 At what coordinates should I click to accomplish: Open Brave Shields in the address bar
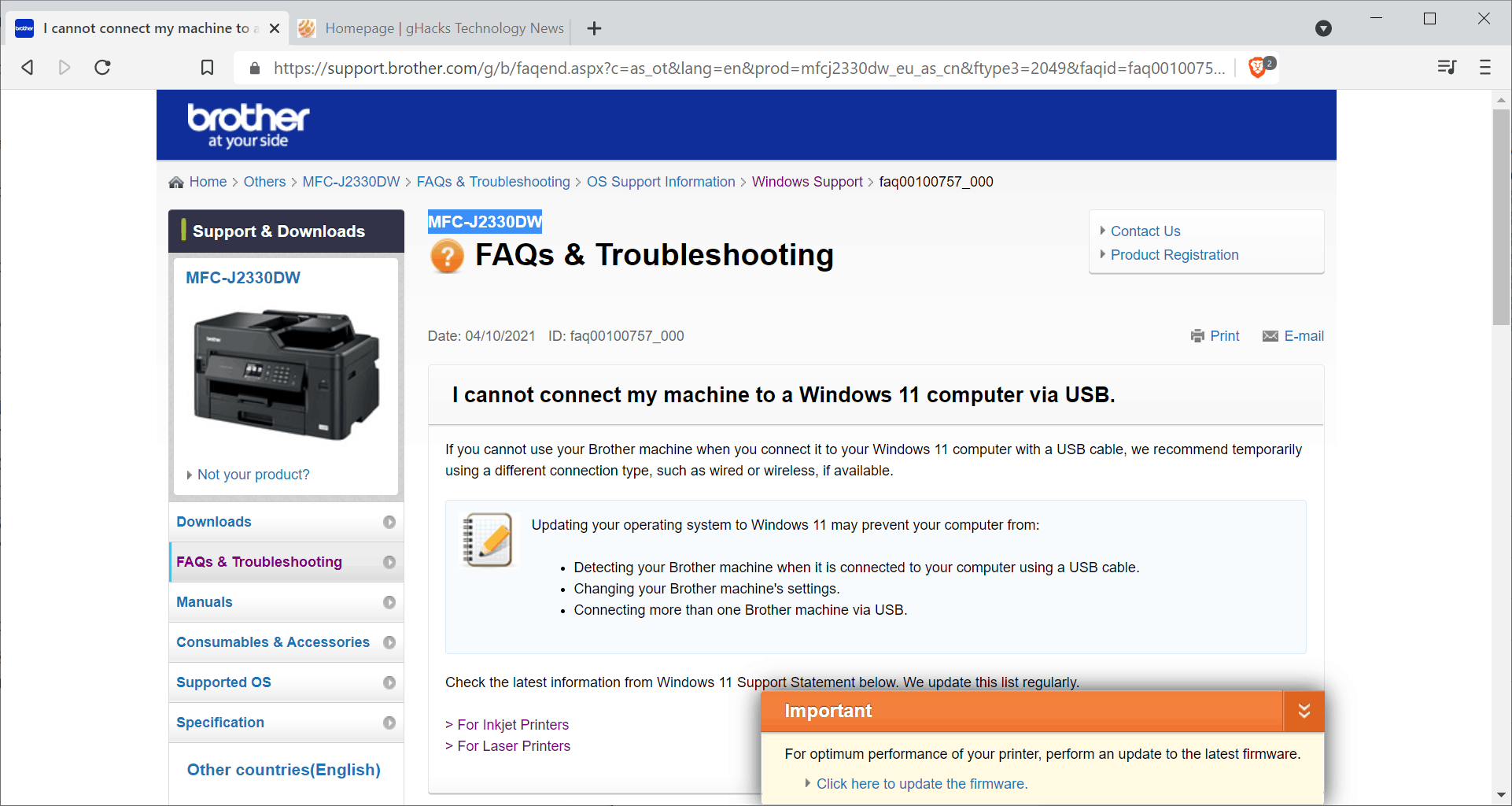click(x=1257, y=67)
